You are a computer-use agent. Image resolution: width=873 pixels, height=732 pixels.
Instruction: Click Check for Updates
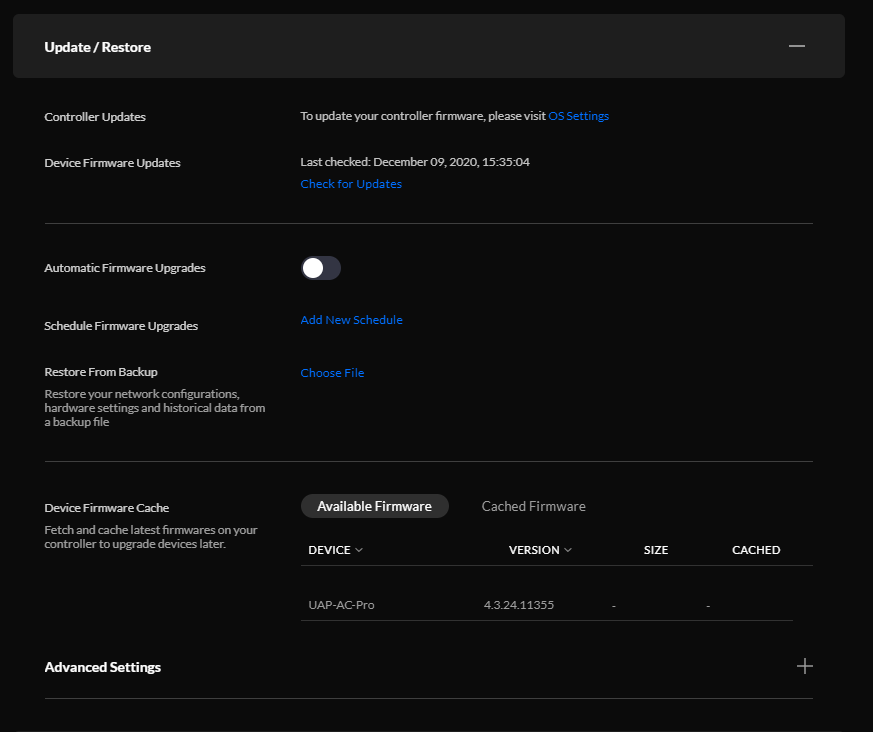(x=351, y=184)
